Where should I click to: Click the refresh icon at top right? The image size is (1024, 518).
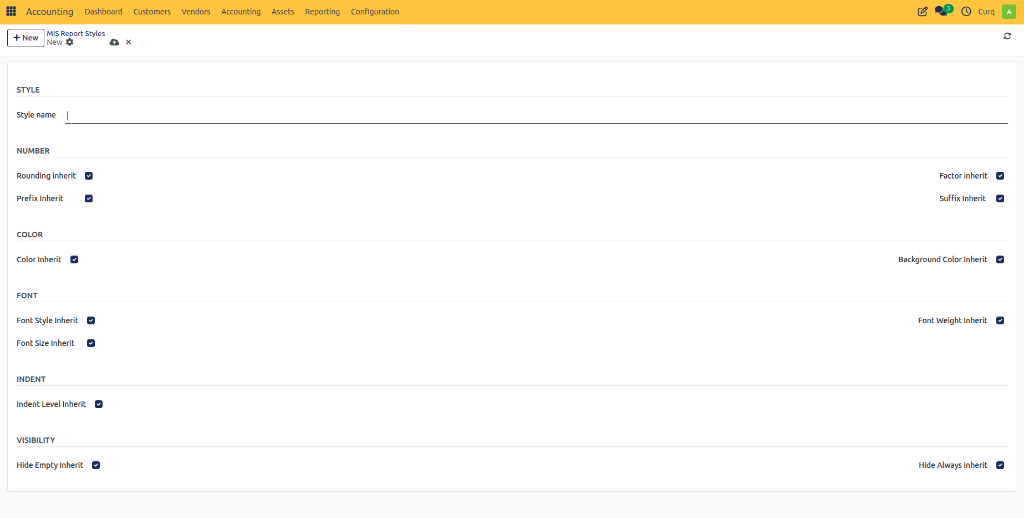click(x=1007, y=36)
